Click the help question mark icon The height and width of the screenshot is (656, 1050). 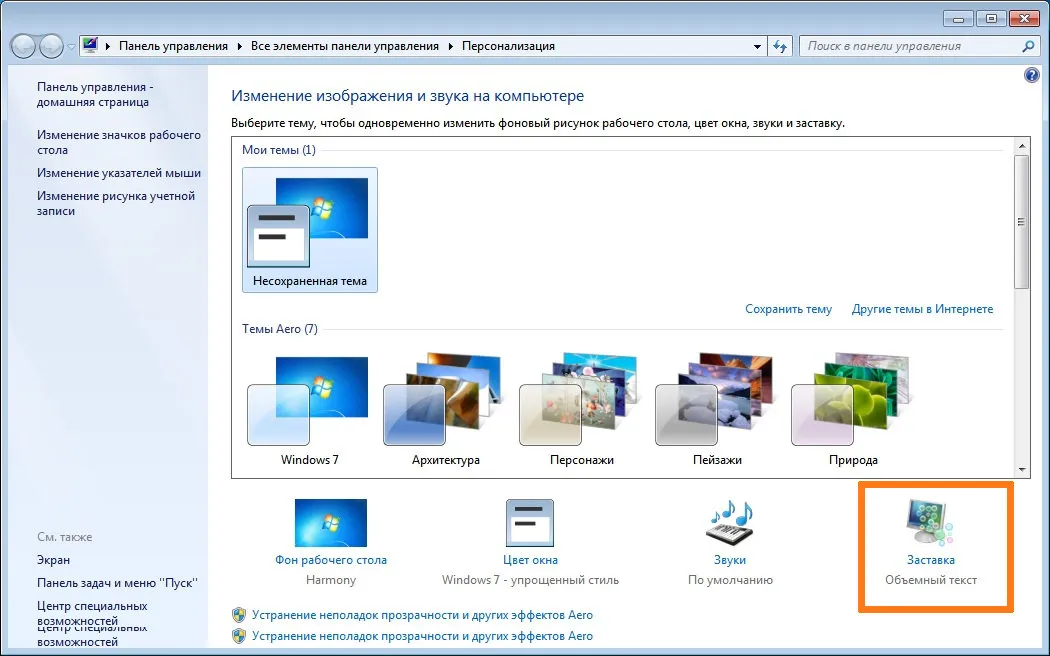[1031, 75]
